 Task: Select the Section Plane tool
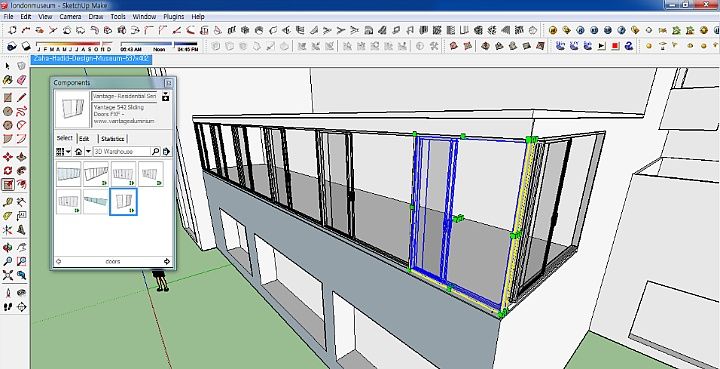pyautogui.click(x=21, y=307)
